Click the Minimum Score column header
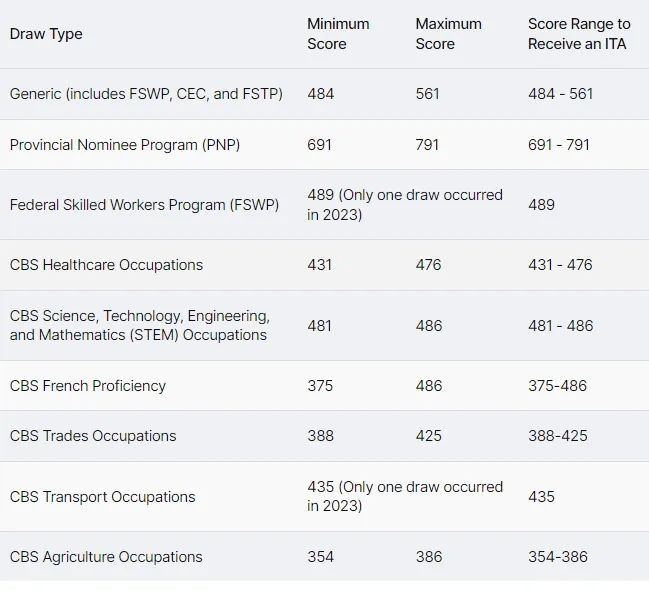This screenshot has width=649, height=592. [338, 34]
